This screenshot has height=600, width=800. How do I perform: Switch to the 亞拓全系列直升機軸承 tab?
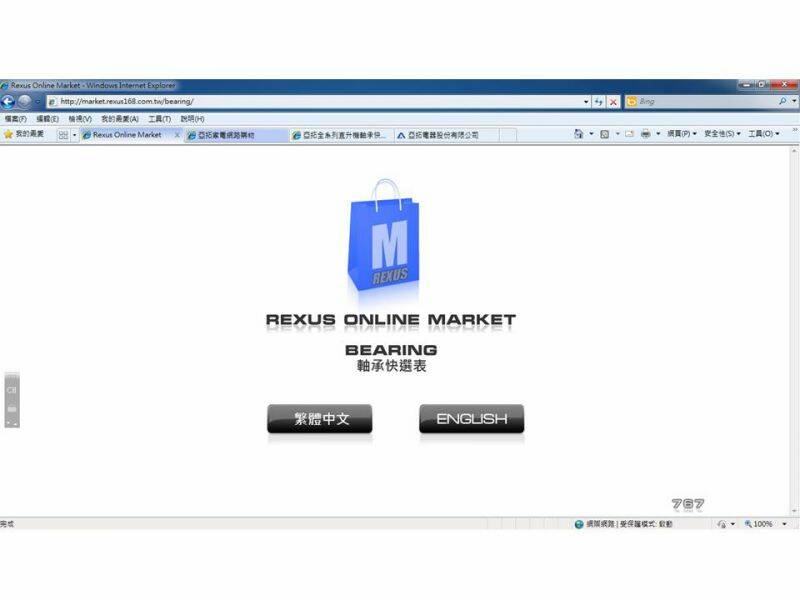(341, 135)
